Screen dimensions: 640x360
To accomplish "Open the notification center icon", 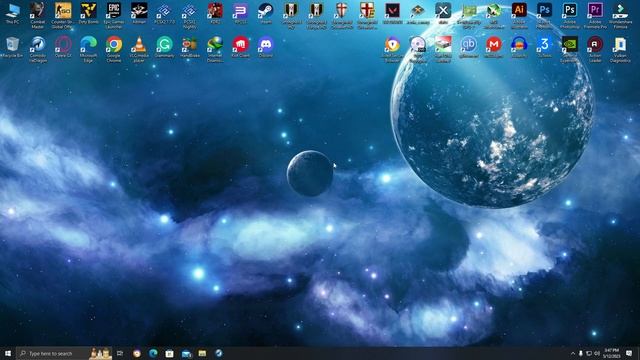I will coord(629,353).
